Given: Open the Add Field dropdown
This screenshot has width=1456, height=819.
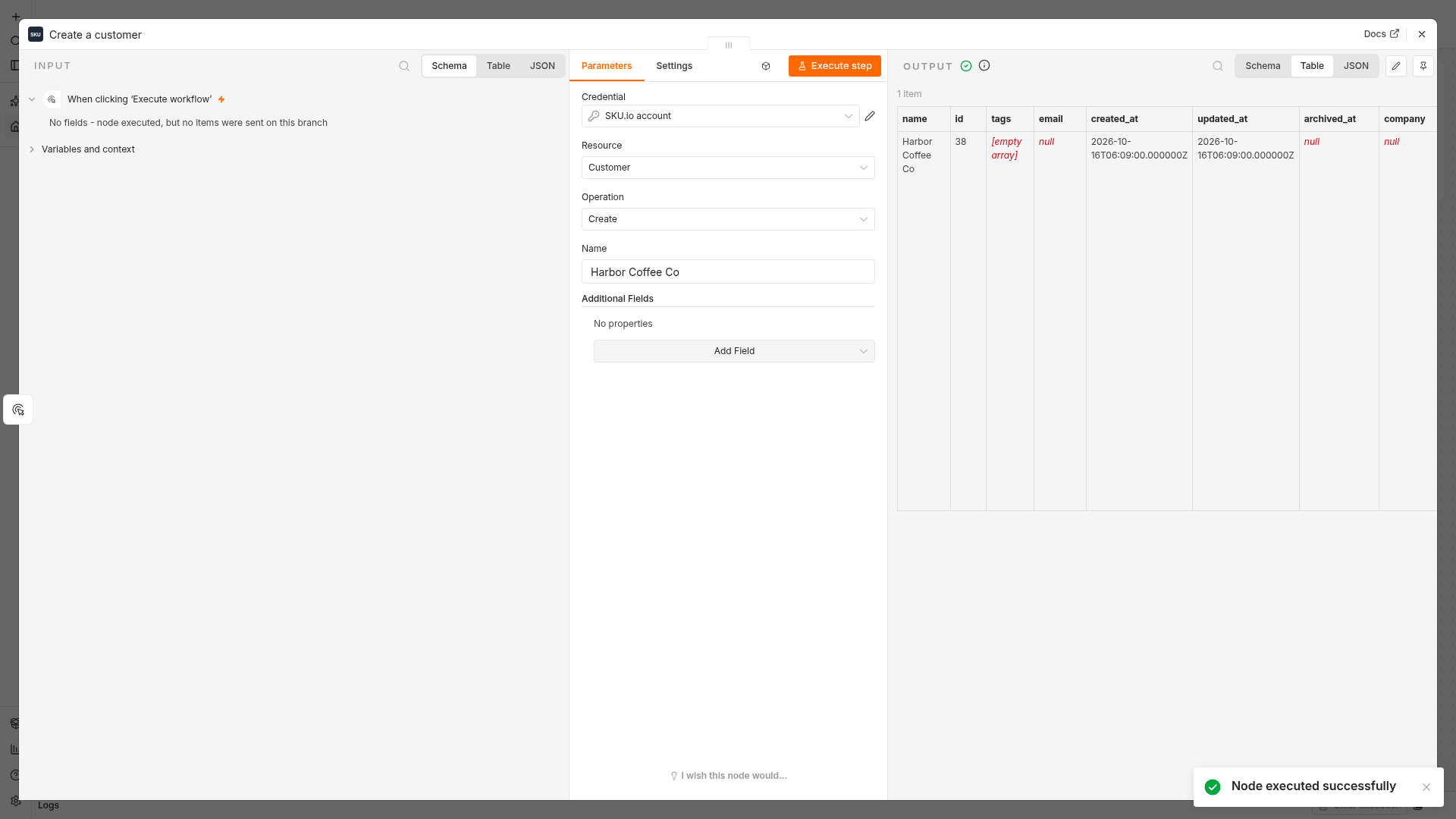Looking at the screenshot, I should (734, 351).
